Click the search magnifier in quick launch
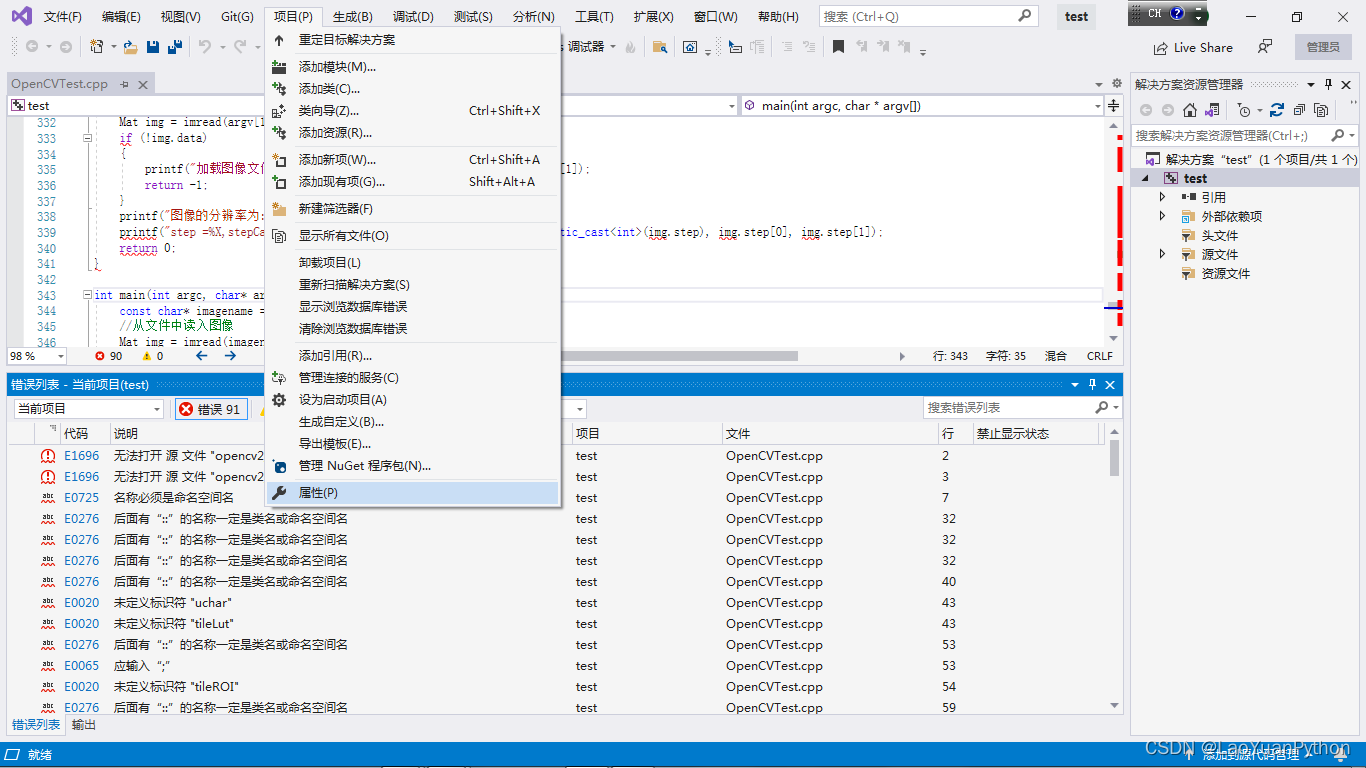1366x768 pixels. 1025,16
